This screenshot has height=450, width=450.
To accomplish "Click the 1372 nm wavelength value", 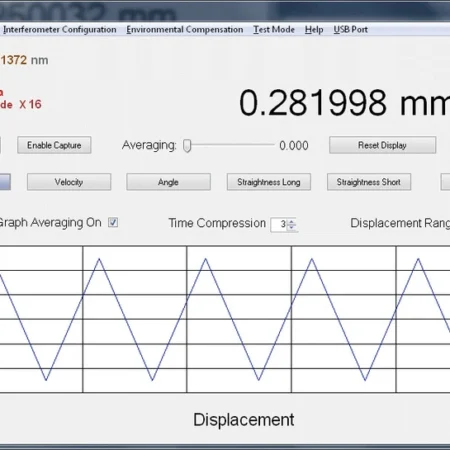I will [x=24, y=60].
